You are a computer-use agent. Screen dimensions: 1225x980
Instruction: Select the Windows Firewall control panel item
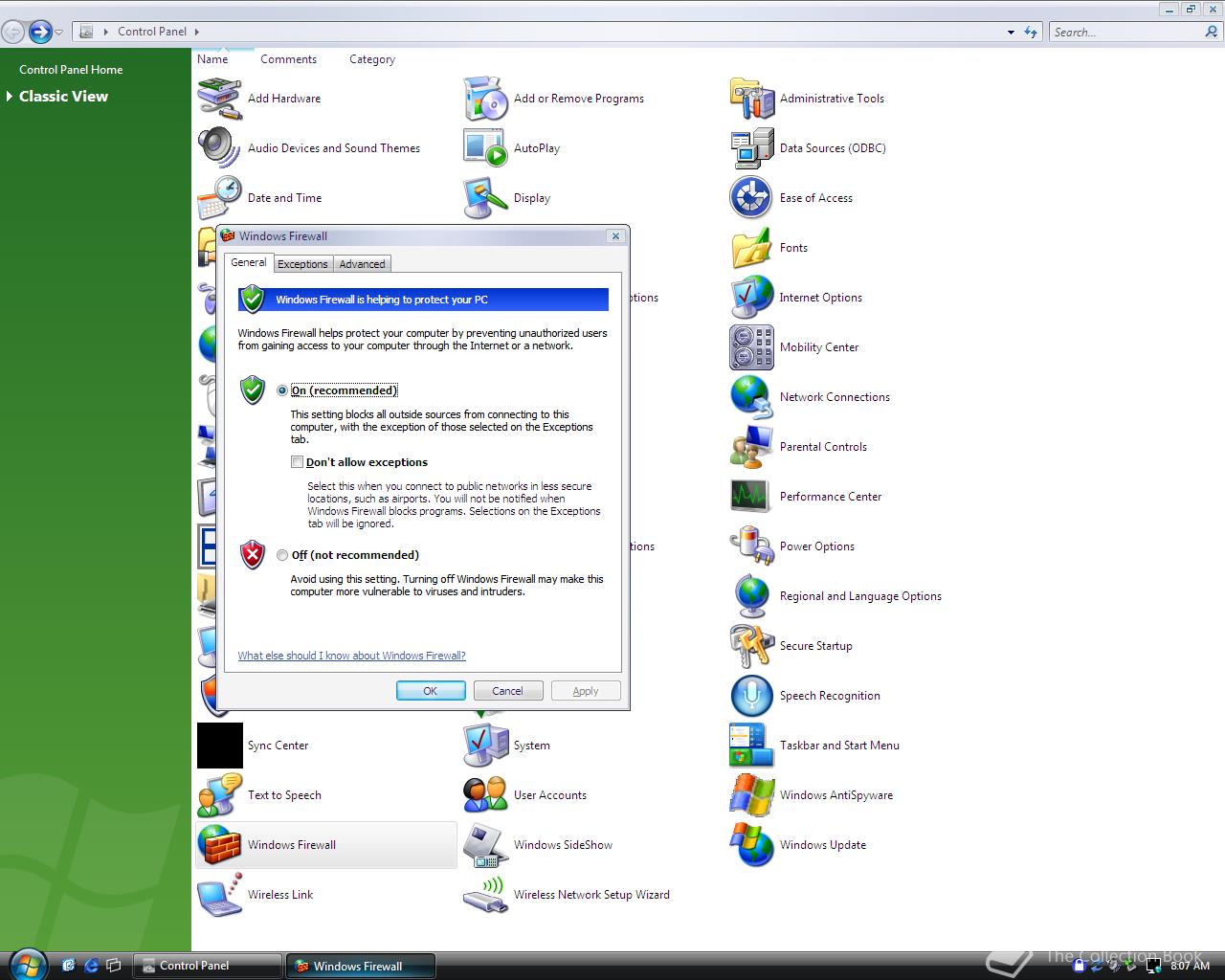pos(325,844)
